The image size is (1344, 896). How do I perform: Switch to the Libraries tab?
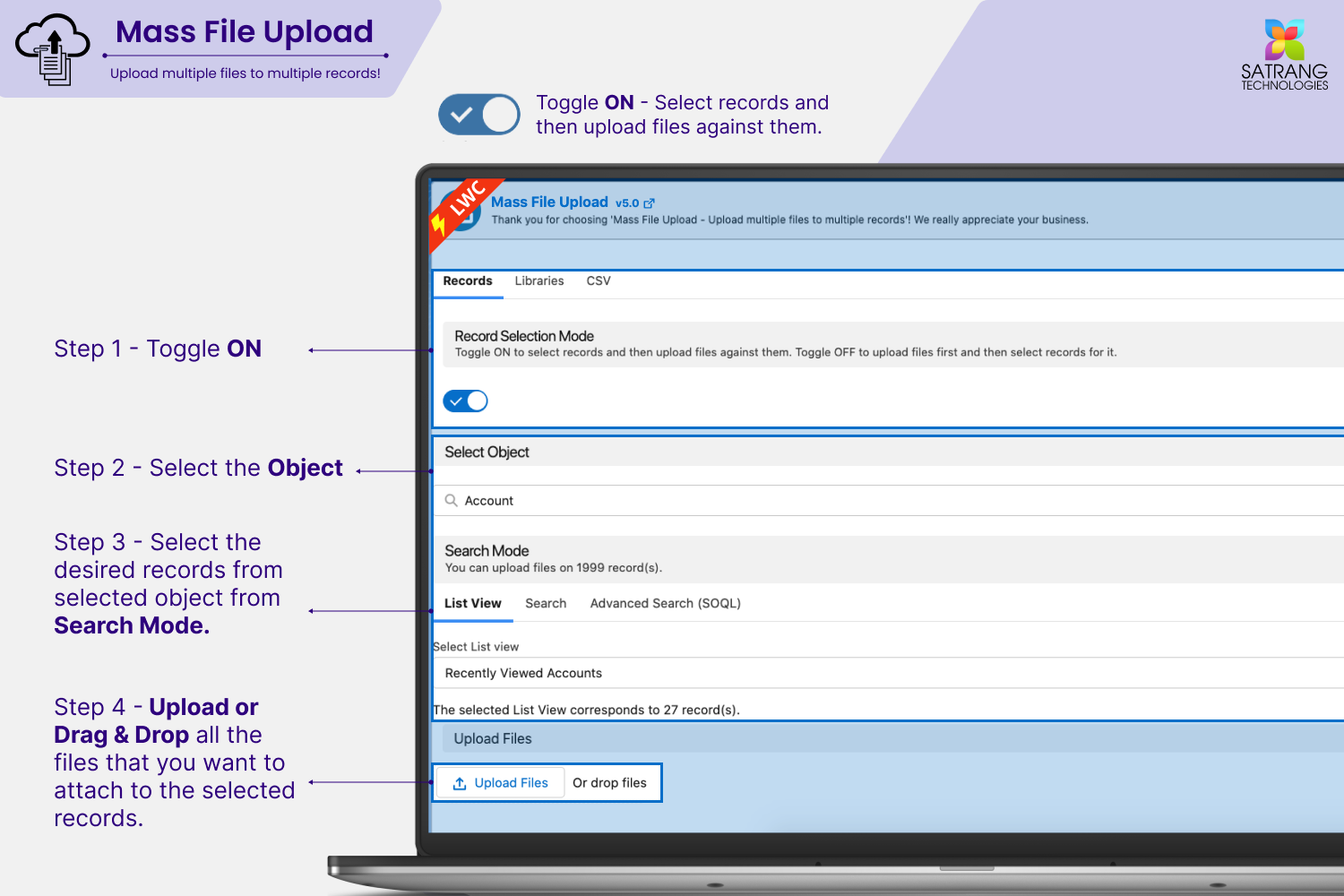click(539, 281)
